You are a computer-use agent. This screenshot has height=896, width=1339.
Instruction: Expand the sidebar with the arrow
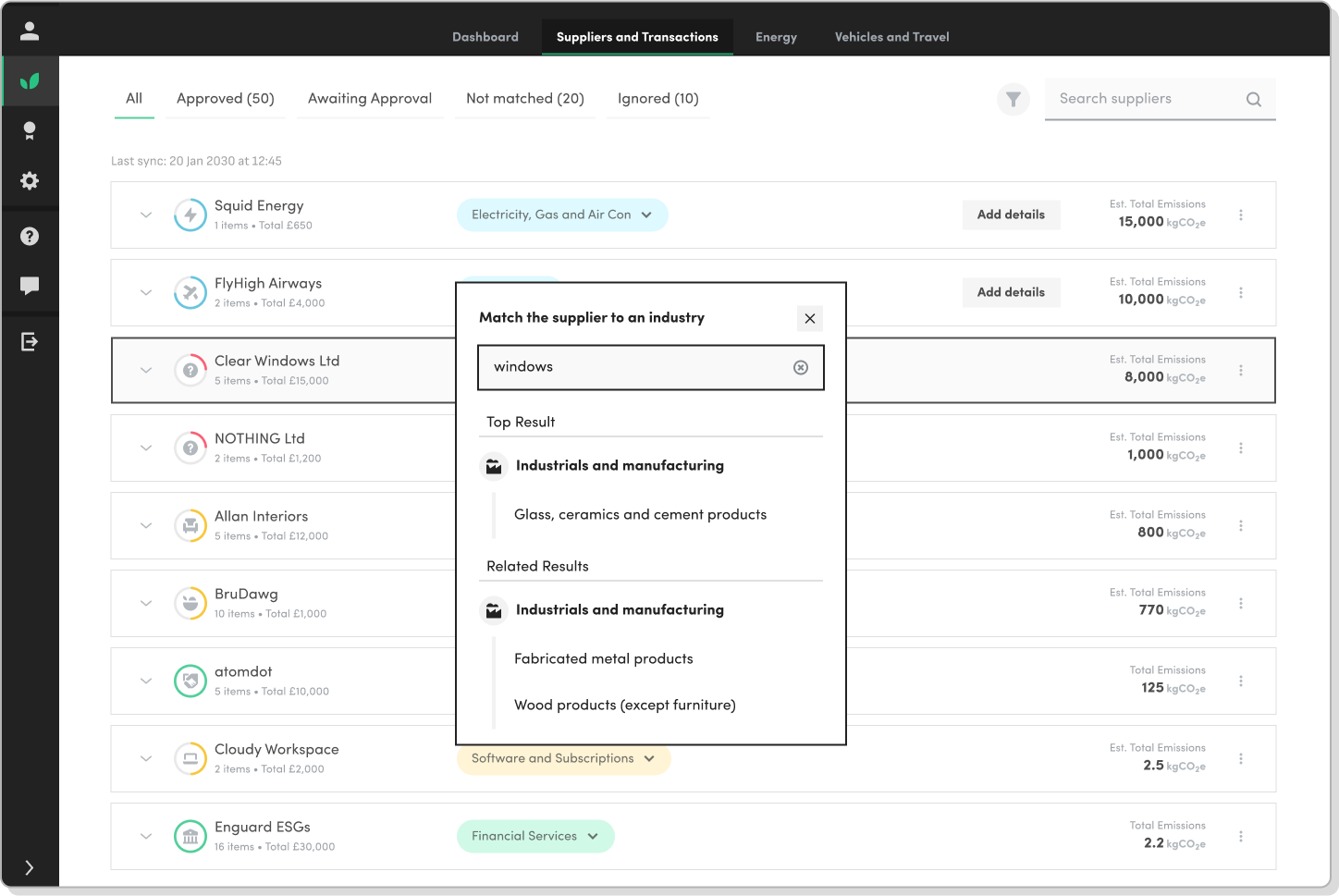(x=30, y=867)
